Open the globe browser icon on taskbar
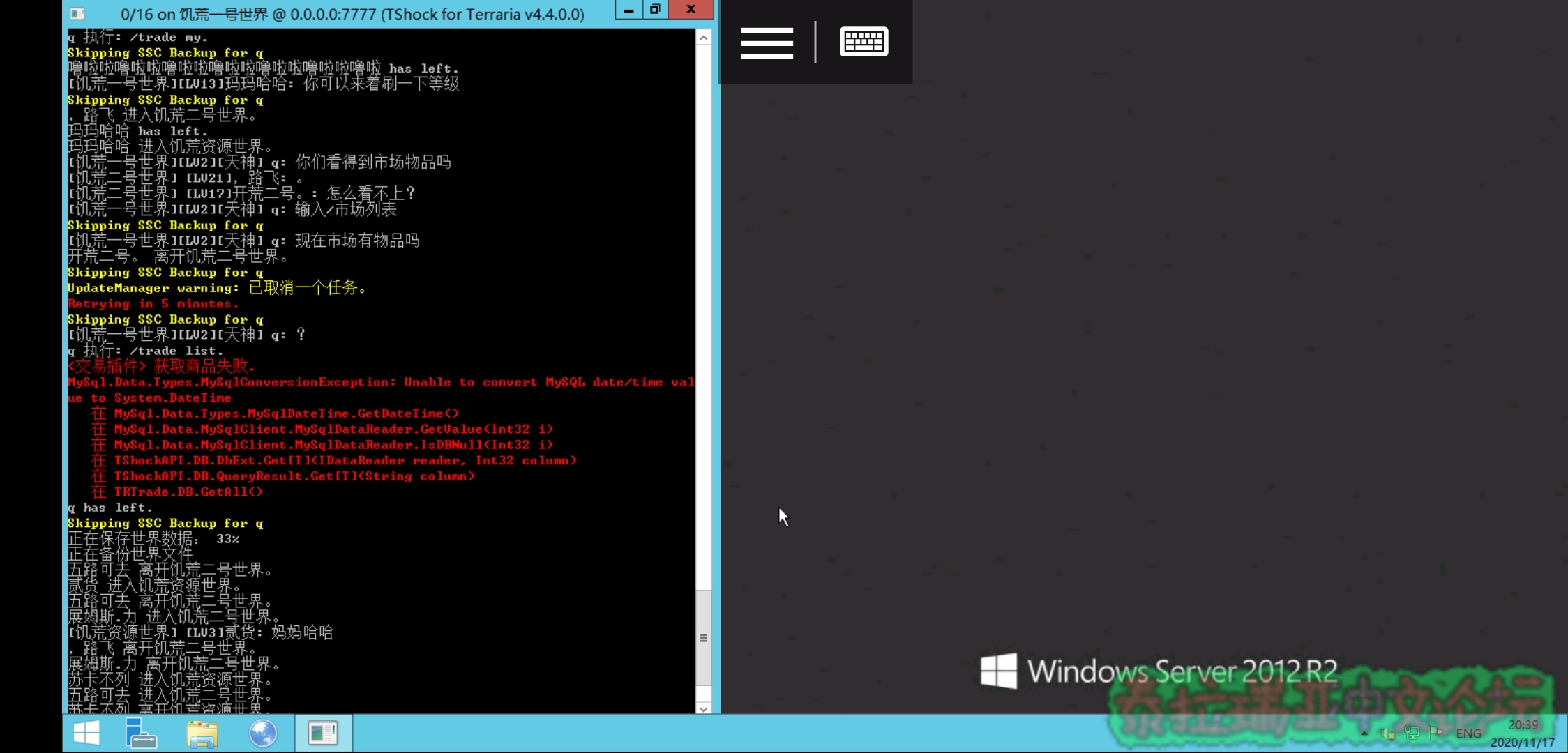1568x753 pixels. 263,733
